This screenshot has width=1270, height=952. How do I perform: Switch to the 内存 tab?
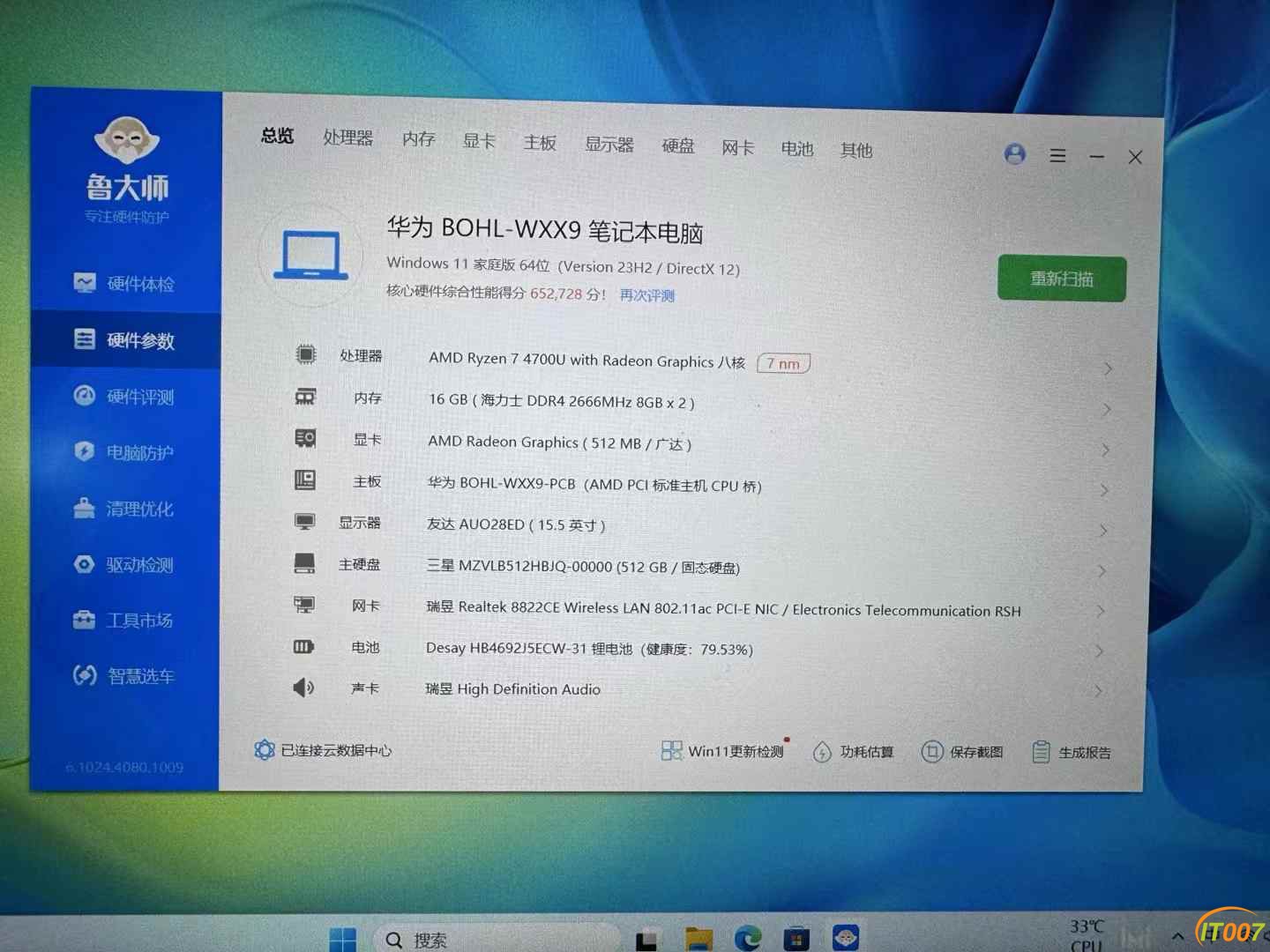click(x=419, y=139)
